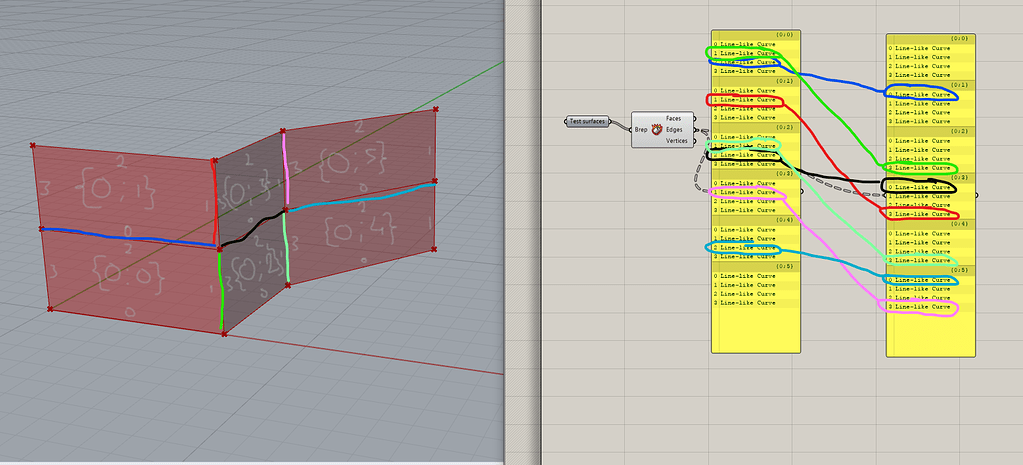
Task: Select the red-circled item in the left panel
Action: pyautogui.click(x=744, y=100)
